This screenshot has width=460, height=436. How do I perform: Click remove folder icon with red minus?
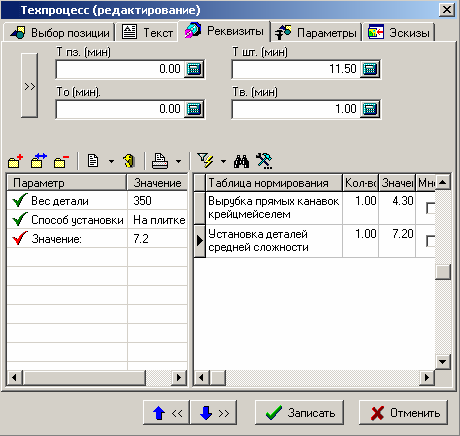click(x=61, y=161)
